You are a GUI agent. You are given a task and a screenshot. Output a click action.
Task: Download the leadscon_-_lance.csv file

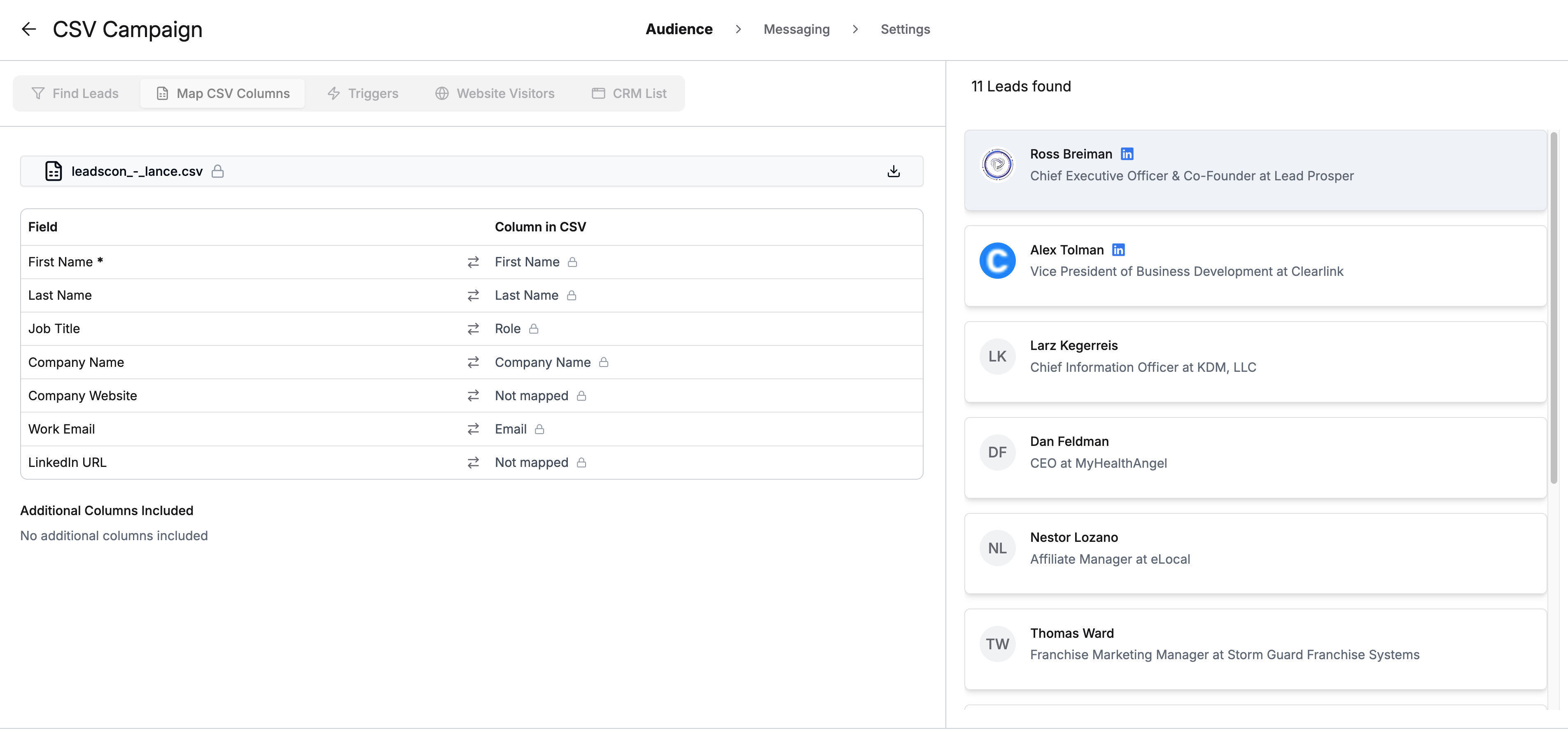click(893, 171)
